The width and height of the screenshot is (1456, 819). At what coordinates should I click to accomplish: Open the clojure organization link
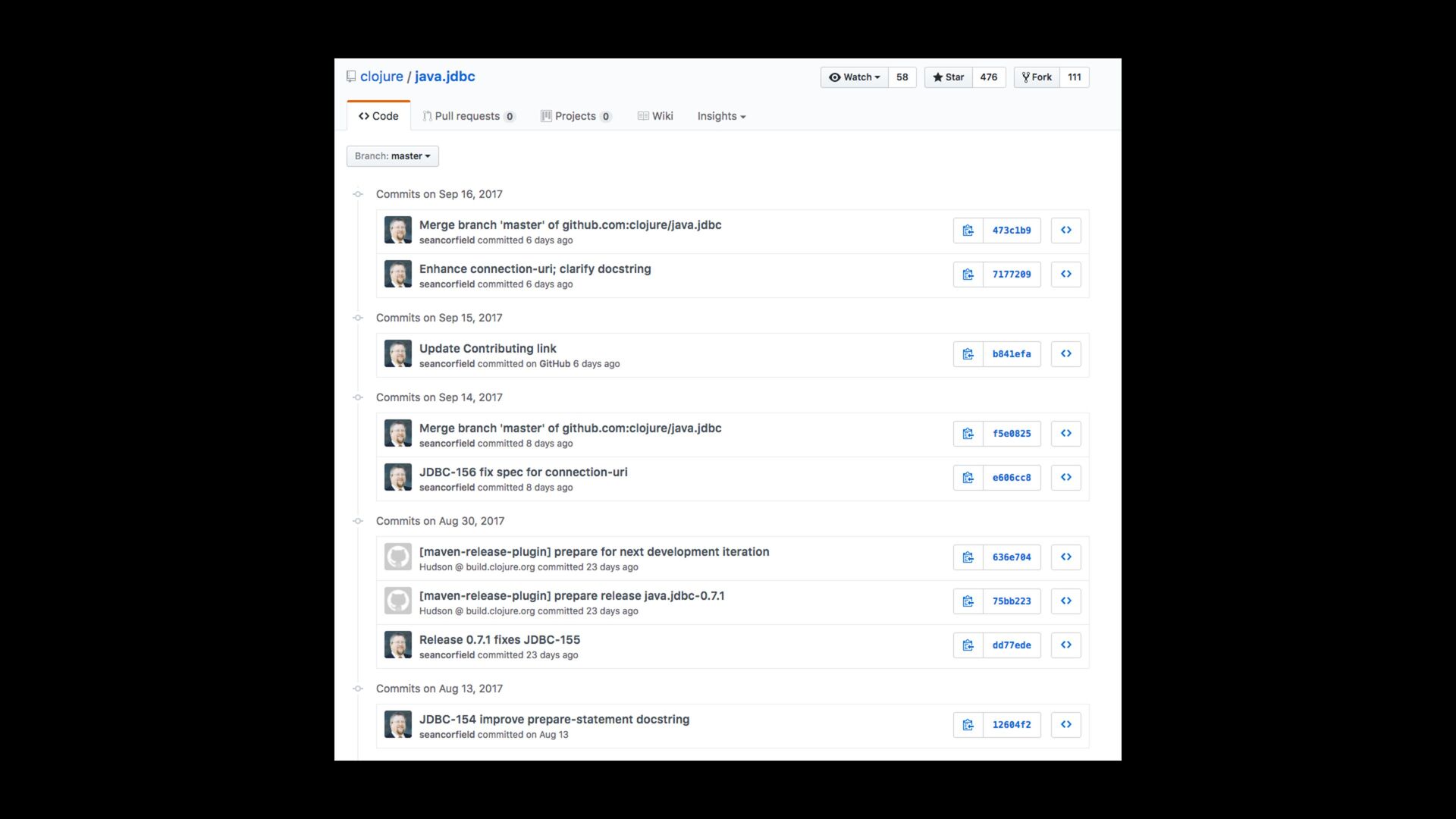click(x=381, y=77)
